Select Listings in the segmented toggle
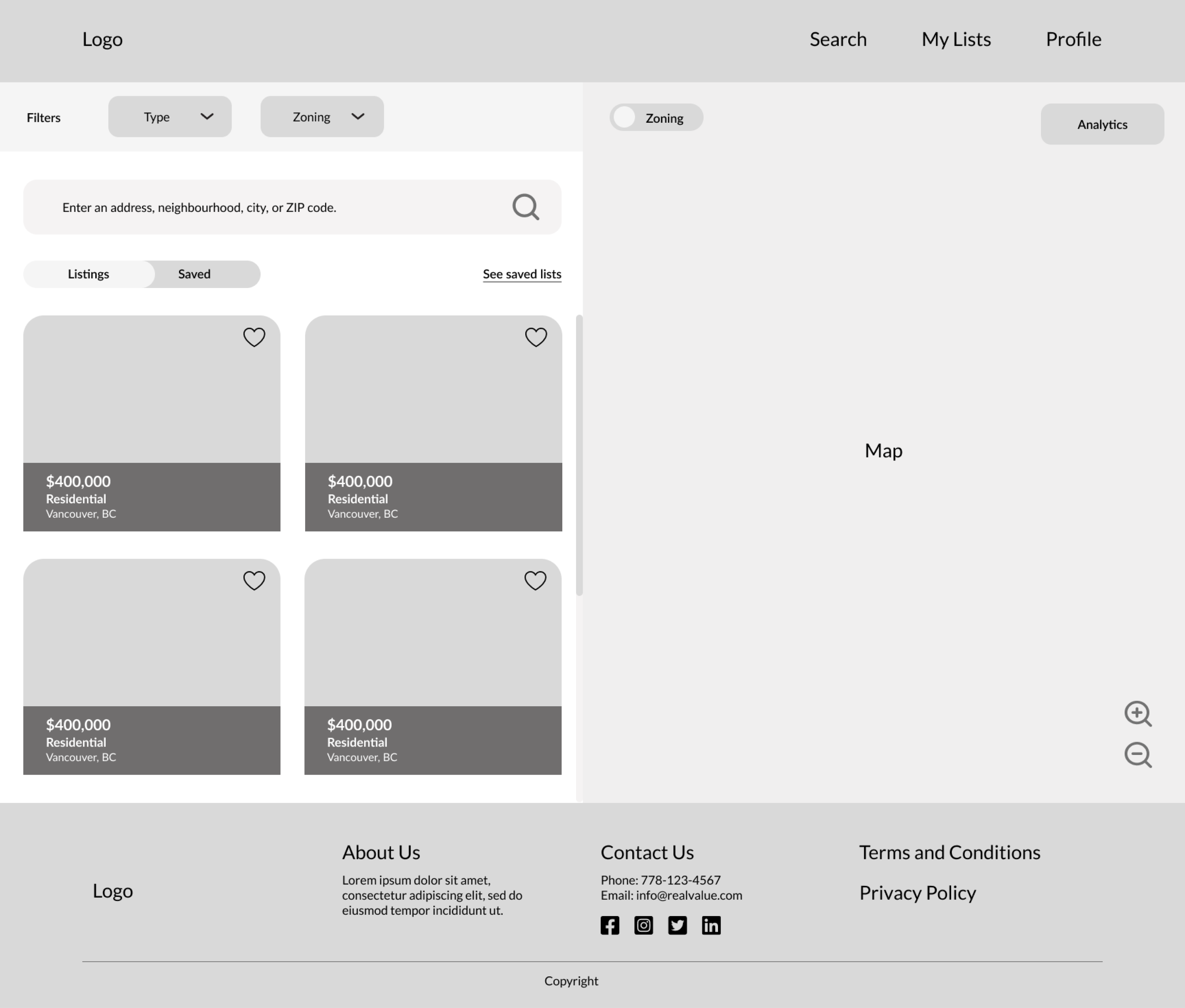 click(x=89, y=274)
